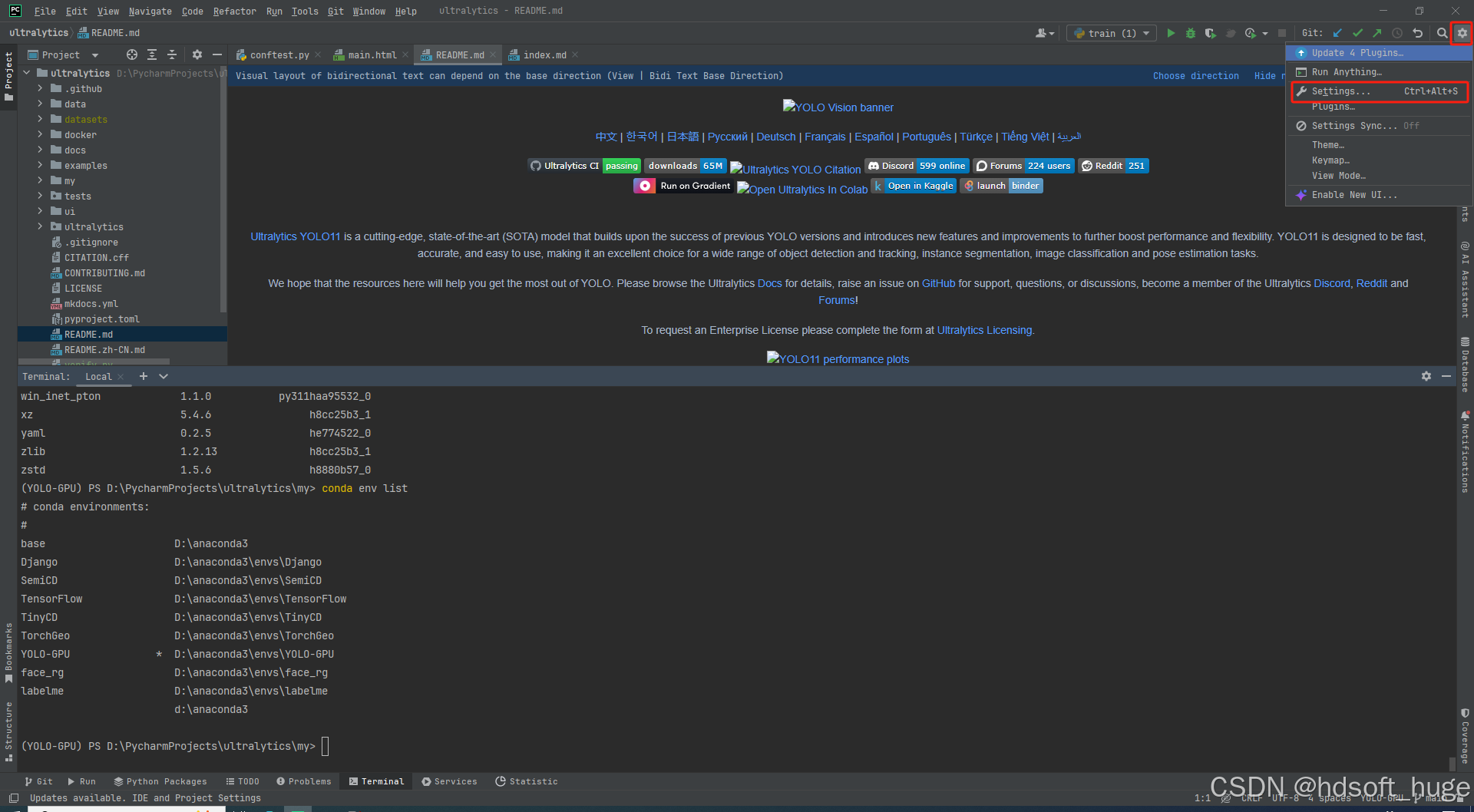Add a new terminal session with plus
Image resolution: width=1474 pixels, height=812 pixels.
pyautogui.click(x=144, y=376)
